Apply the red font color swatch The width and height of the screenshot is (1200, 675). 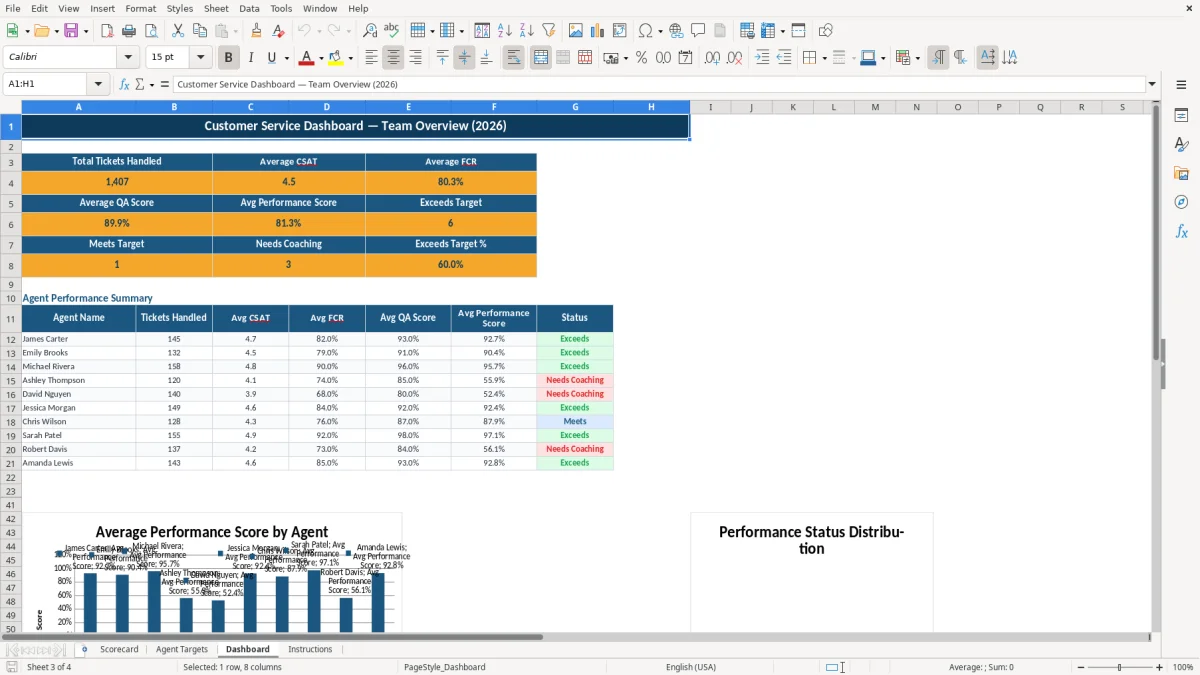tap(307, 58)
